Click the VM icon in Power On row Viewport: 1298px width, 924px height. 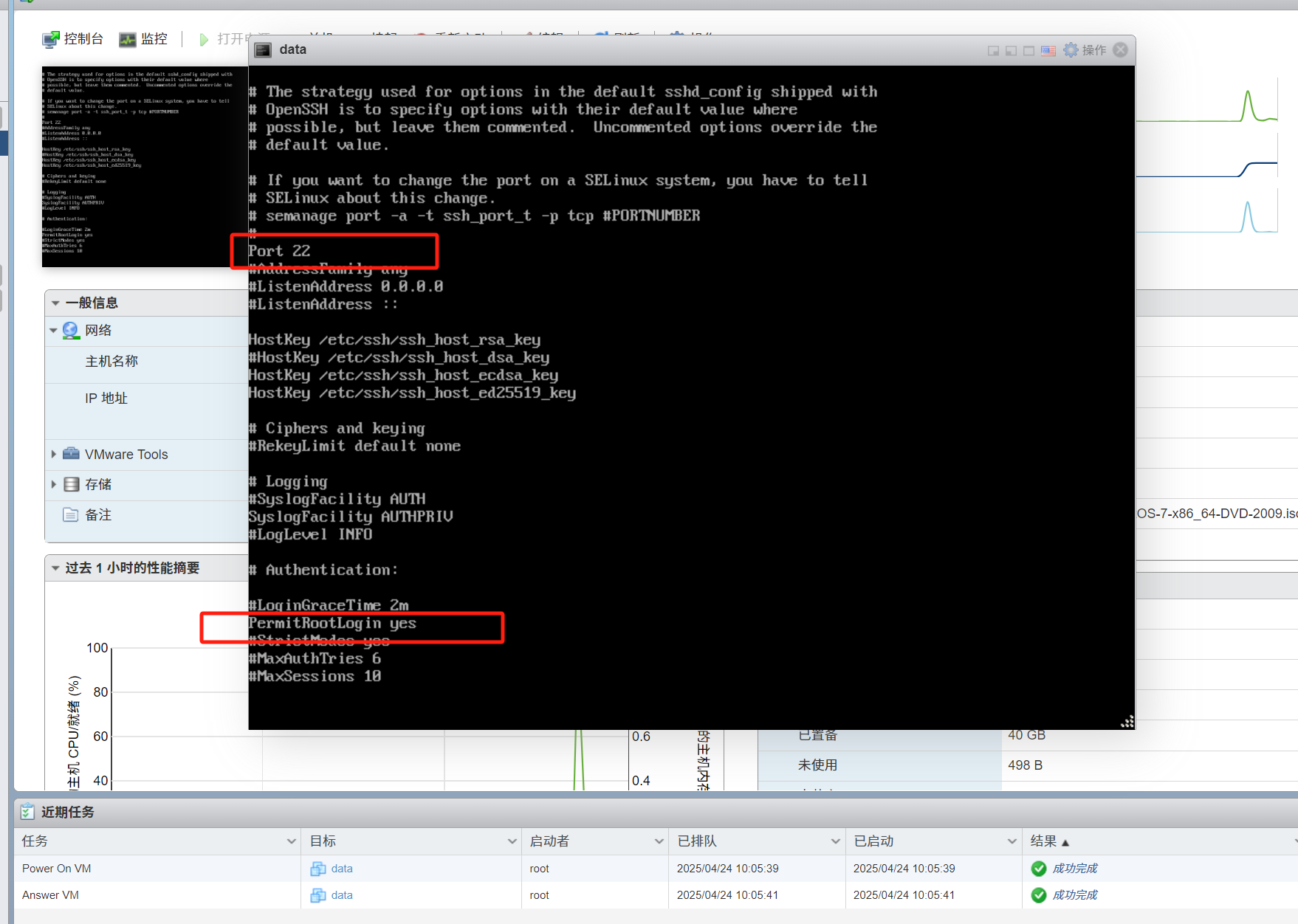point(318,869)
